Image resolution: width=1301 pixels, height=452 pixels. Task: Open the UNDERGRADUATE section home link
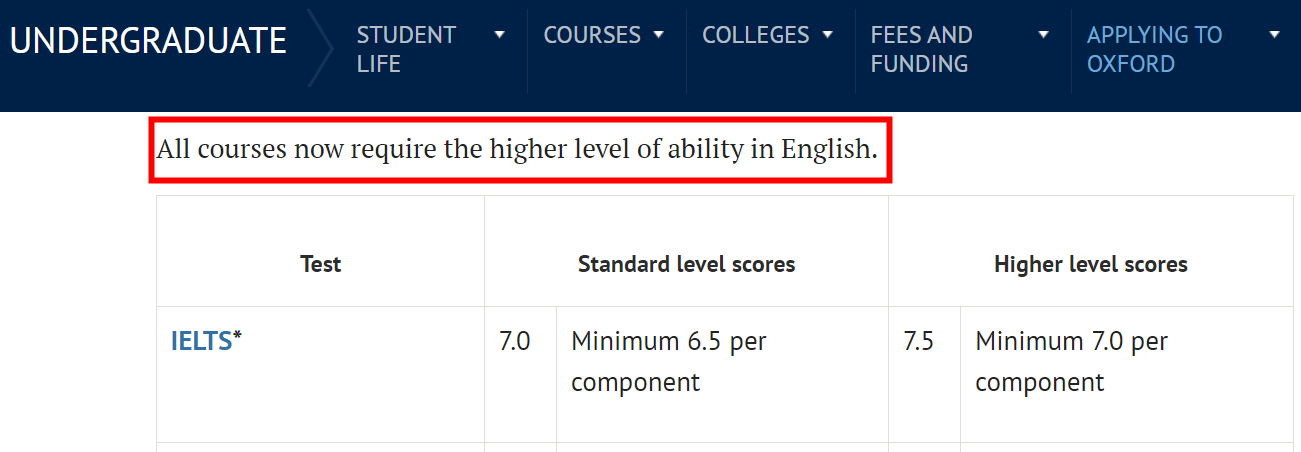coord(148,41)
